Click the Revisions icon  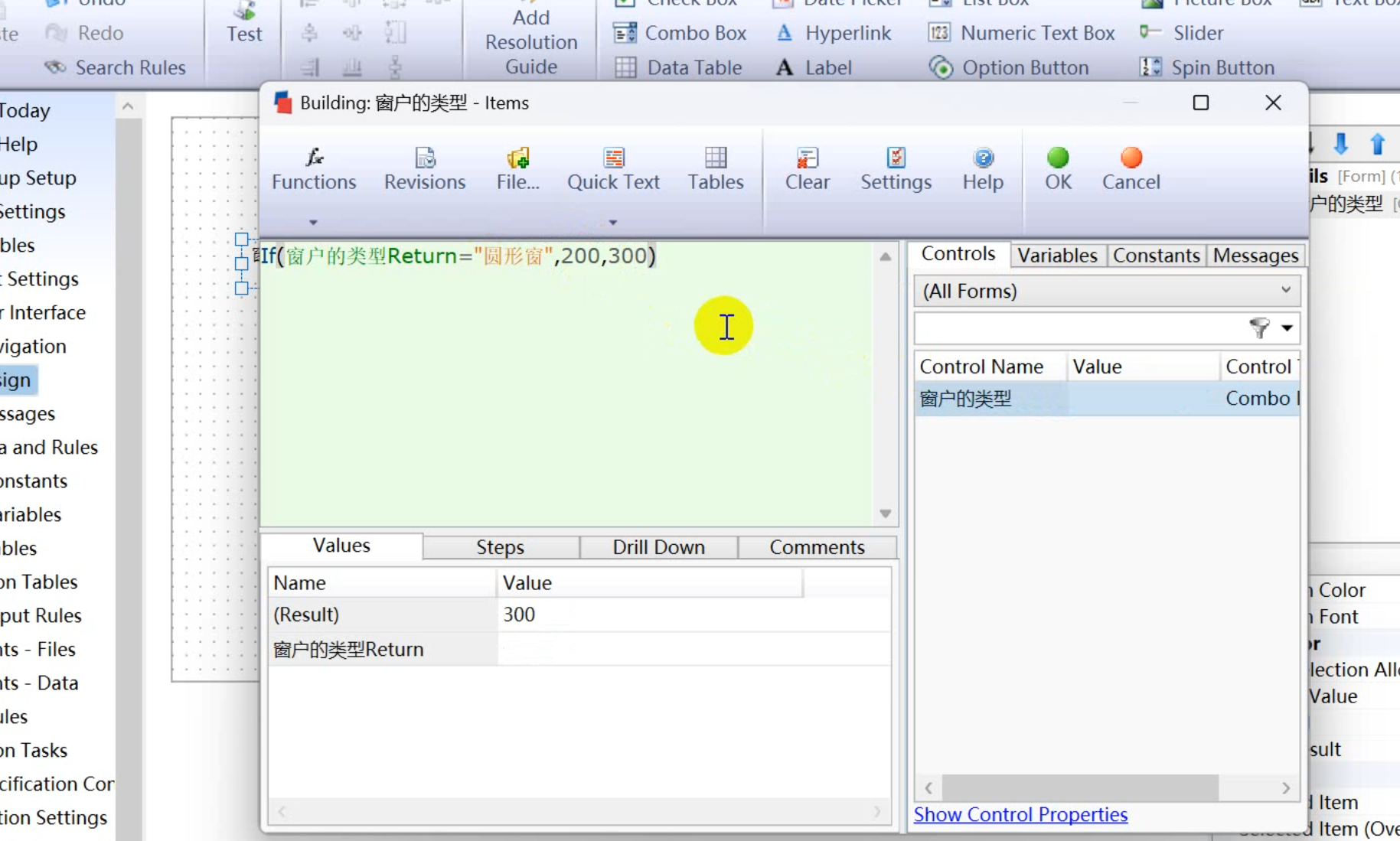425,168
